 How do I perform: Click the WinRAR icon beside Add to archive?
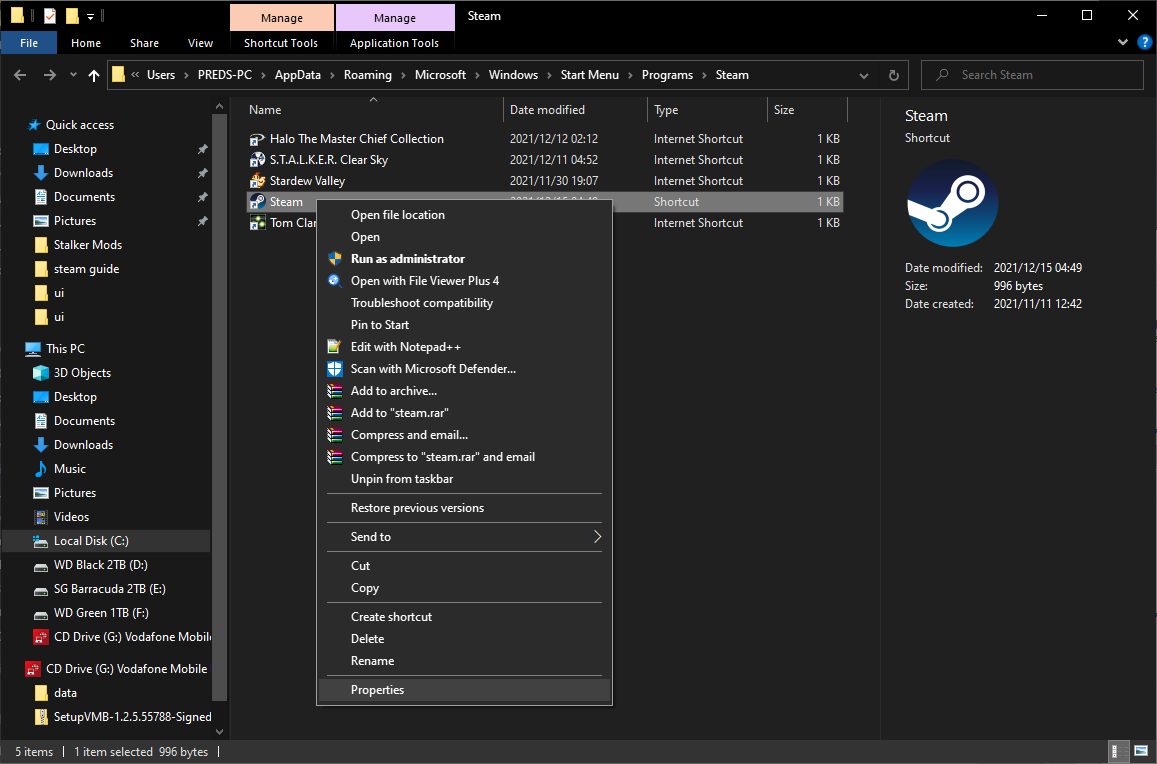click(335, 390)
